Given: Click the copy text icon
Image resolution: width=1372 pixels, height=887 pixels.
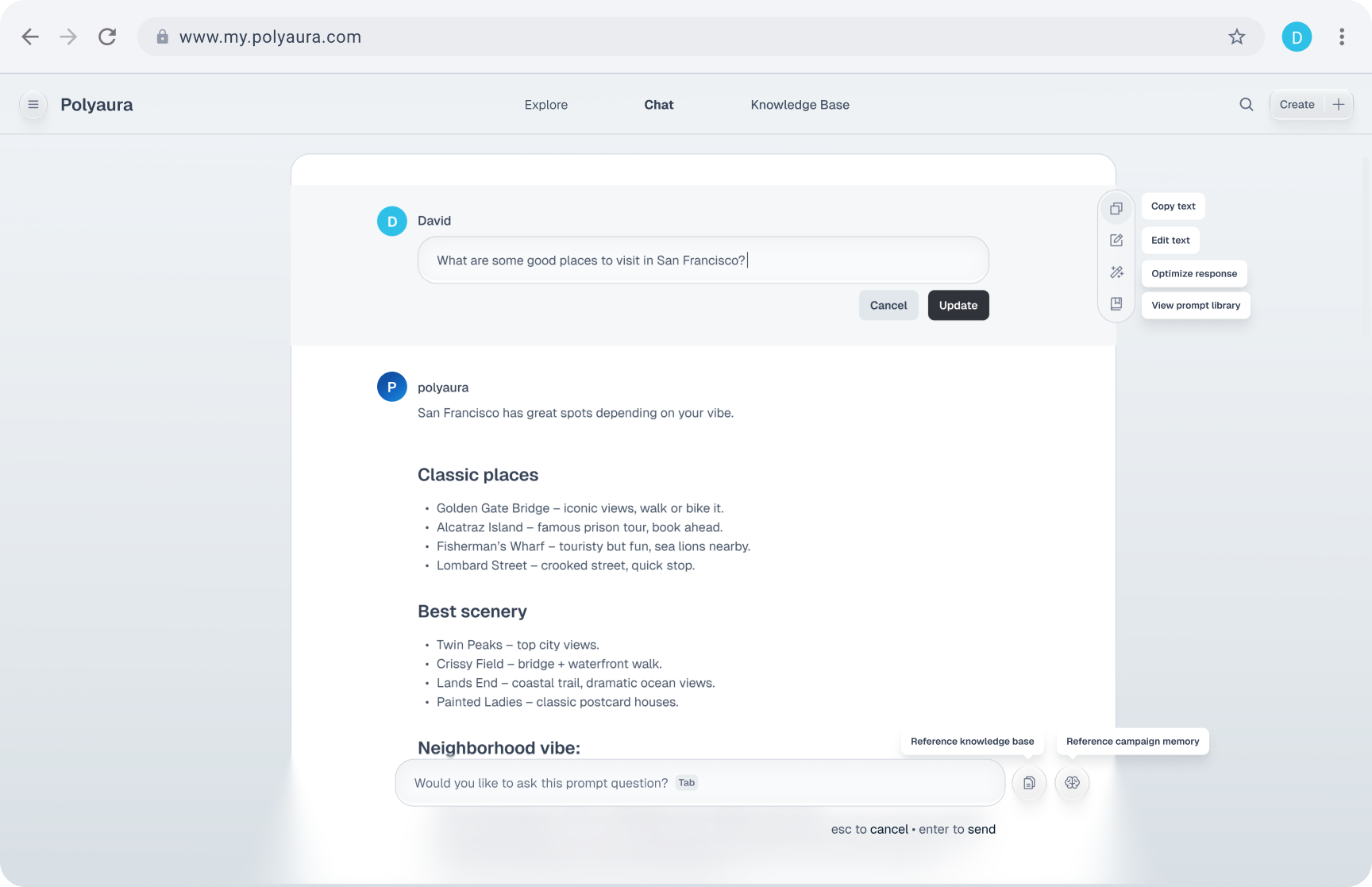Looking at the screenshot, I should tap(1116, 208).
